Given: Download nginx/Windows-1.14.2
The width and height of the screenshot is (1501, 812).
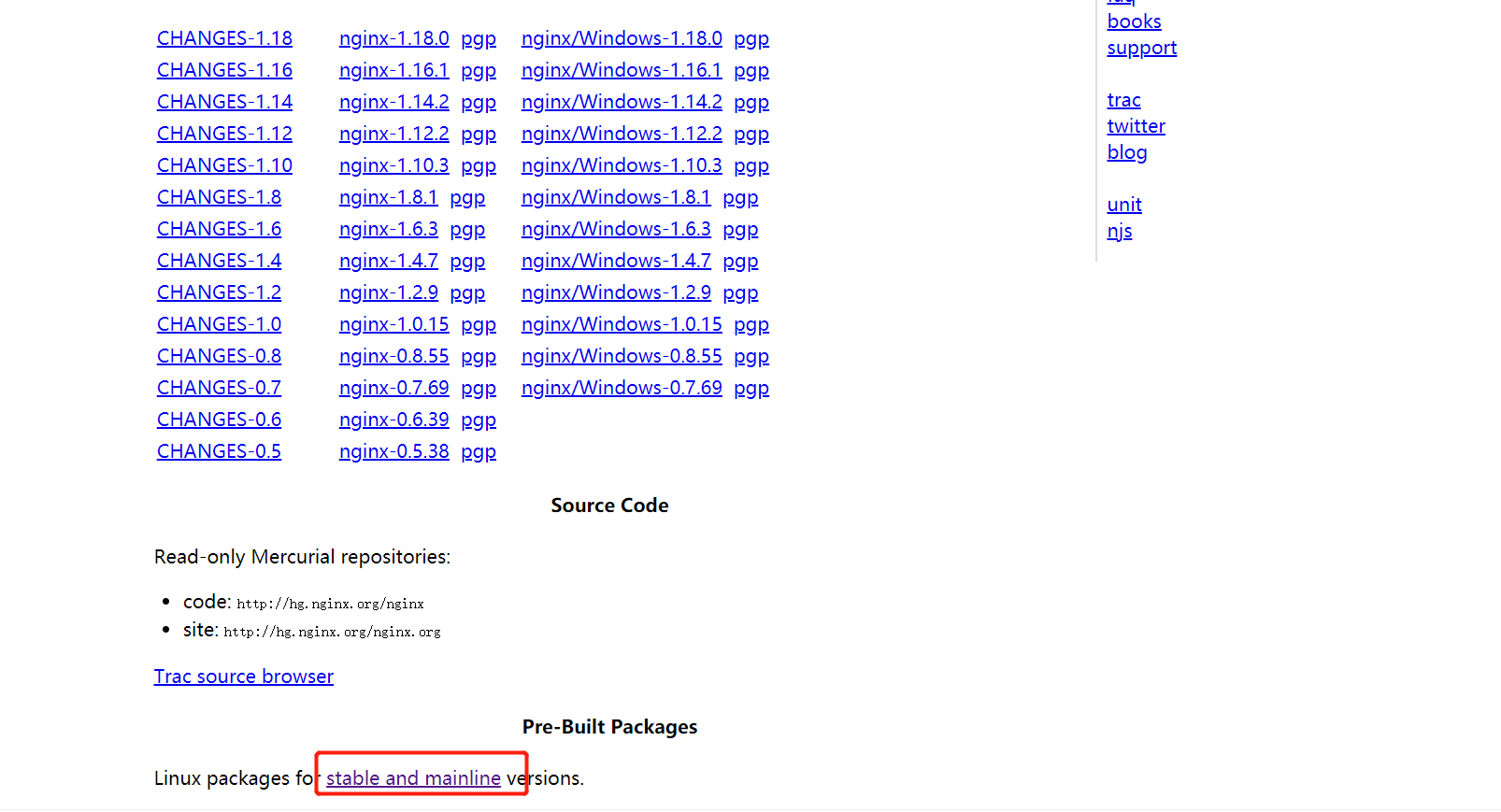Looking at the screenshot, I should 622,102.
